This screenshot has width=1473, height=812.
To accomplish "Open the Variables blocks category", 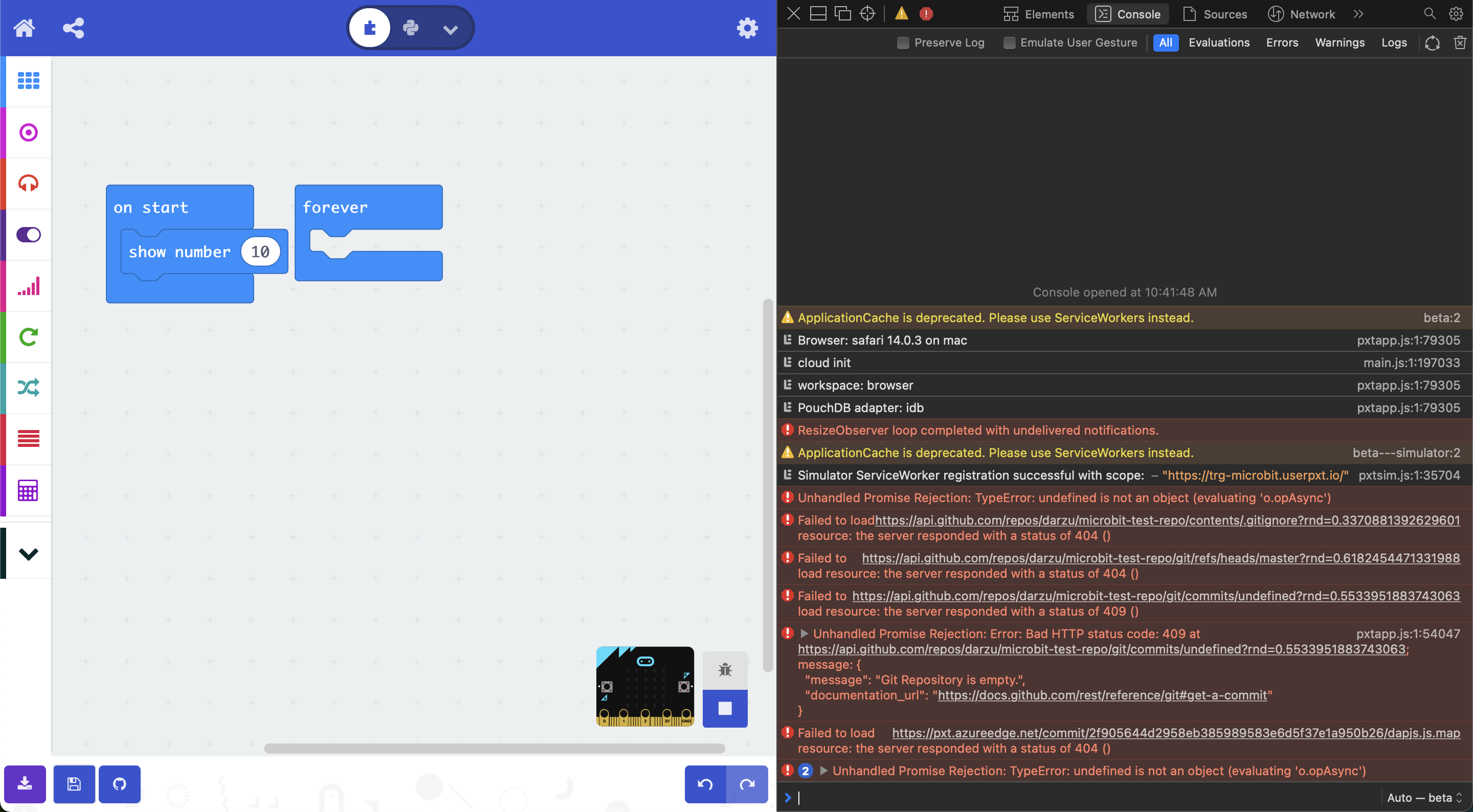I will tap(28, 439).
